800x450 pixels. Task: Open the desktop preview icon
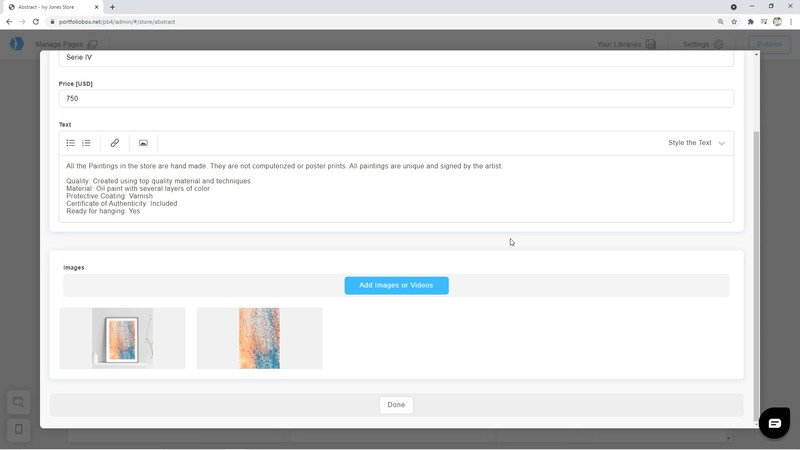tap(18, 402)
